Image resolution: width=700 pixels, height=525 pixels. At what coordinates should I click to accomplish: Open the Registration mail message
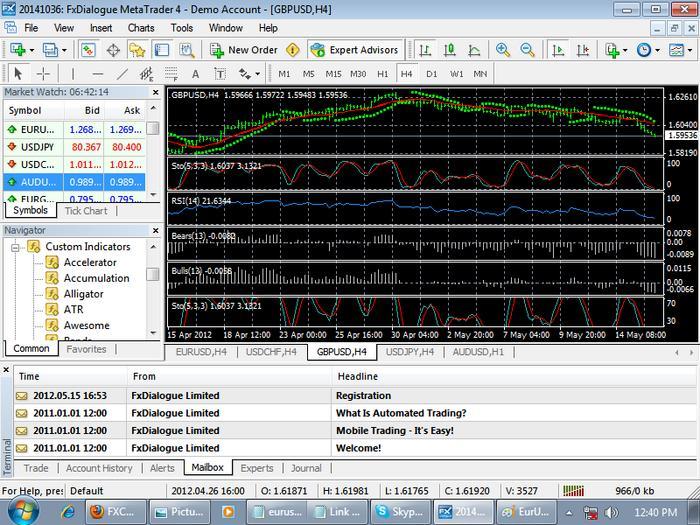(355, 396)
